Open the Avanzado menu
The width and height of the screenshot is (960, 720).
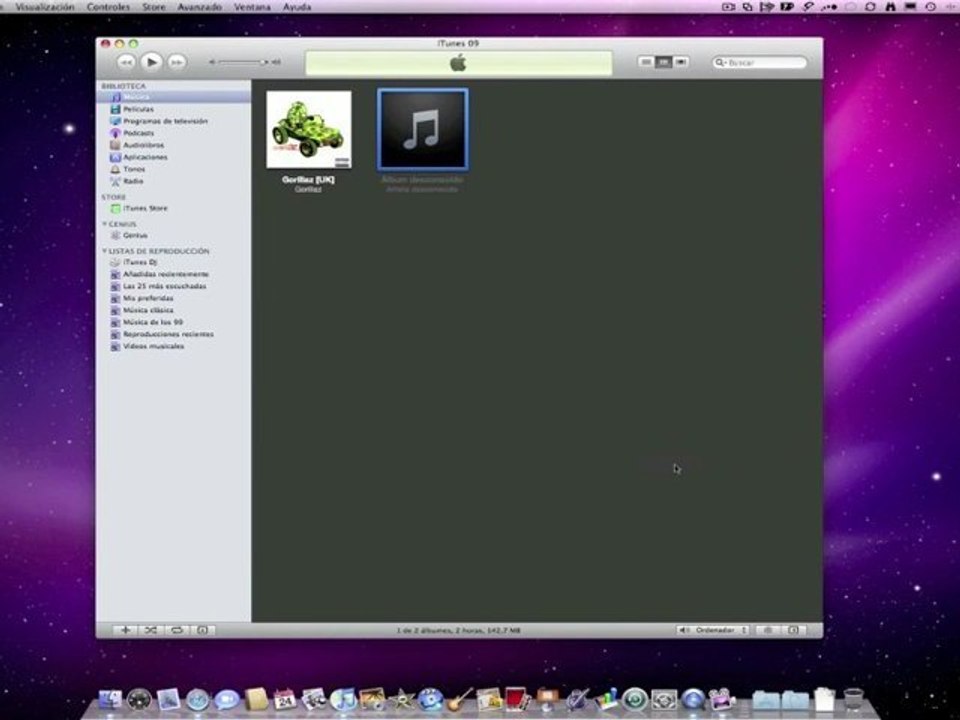click(200, 7)
